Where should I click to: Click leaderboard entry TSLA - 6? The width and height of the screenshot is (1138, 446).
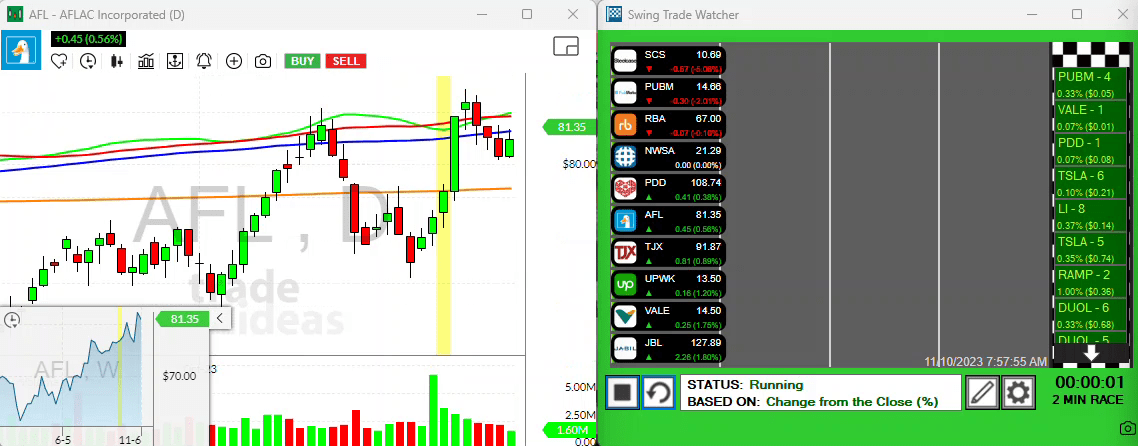coord(1090,183)
